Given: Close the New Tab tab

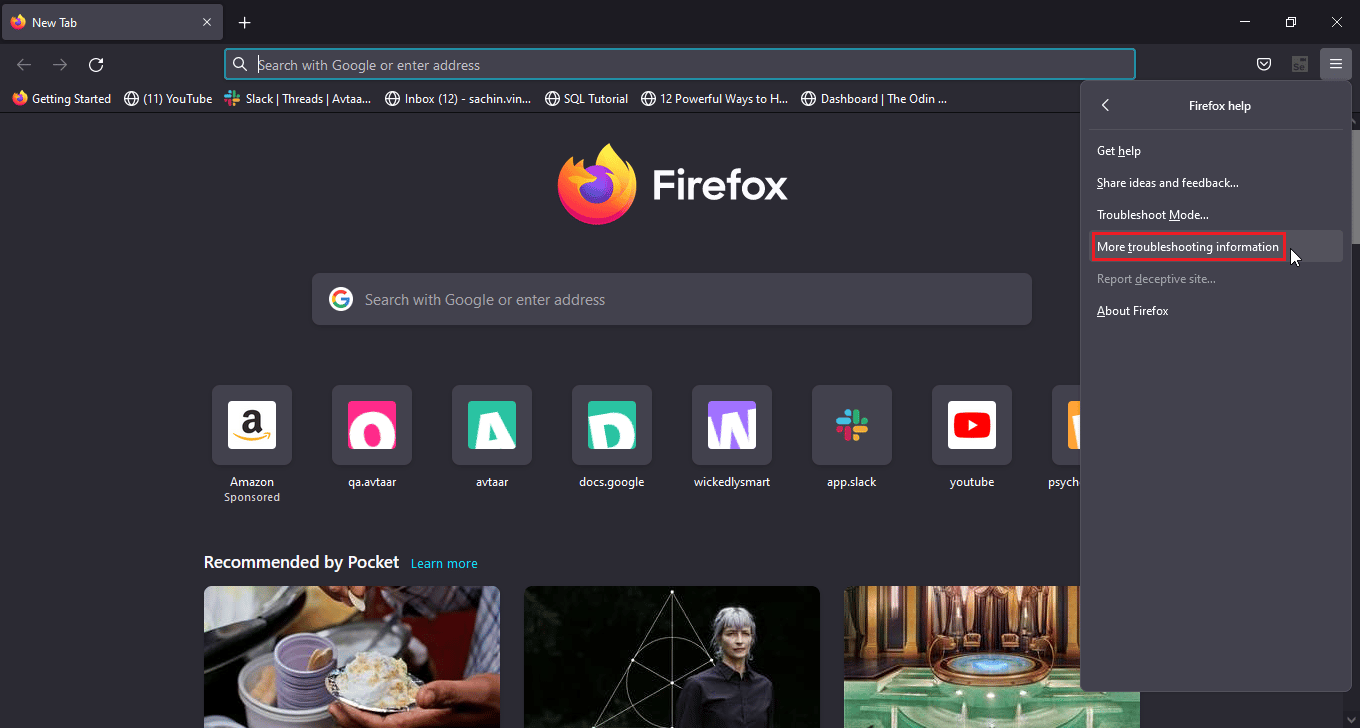Looking at the screenshot, I should tap(207, 22).
